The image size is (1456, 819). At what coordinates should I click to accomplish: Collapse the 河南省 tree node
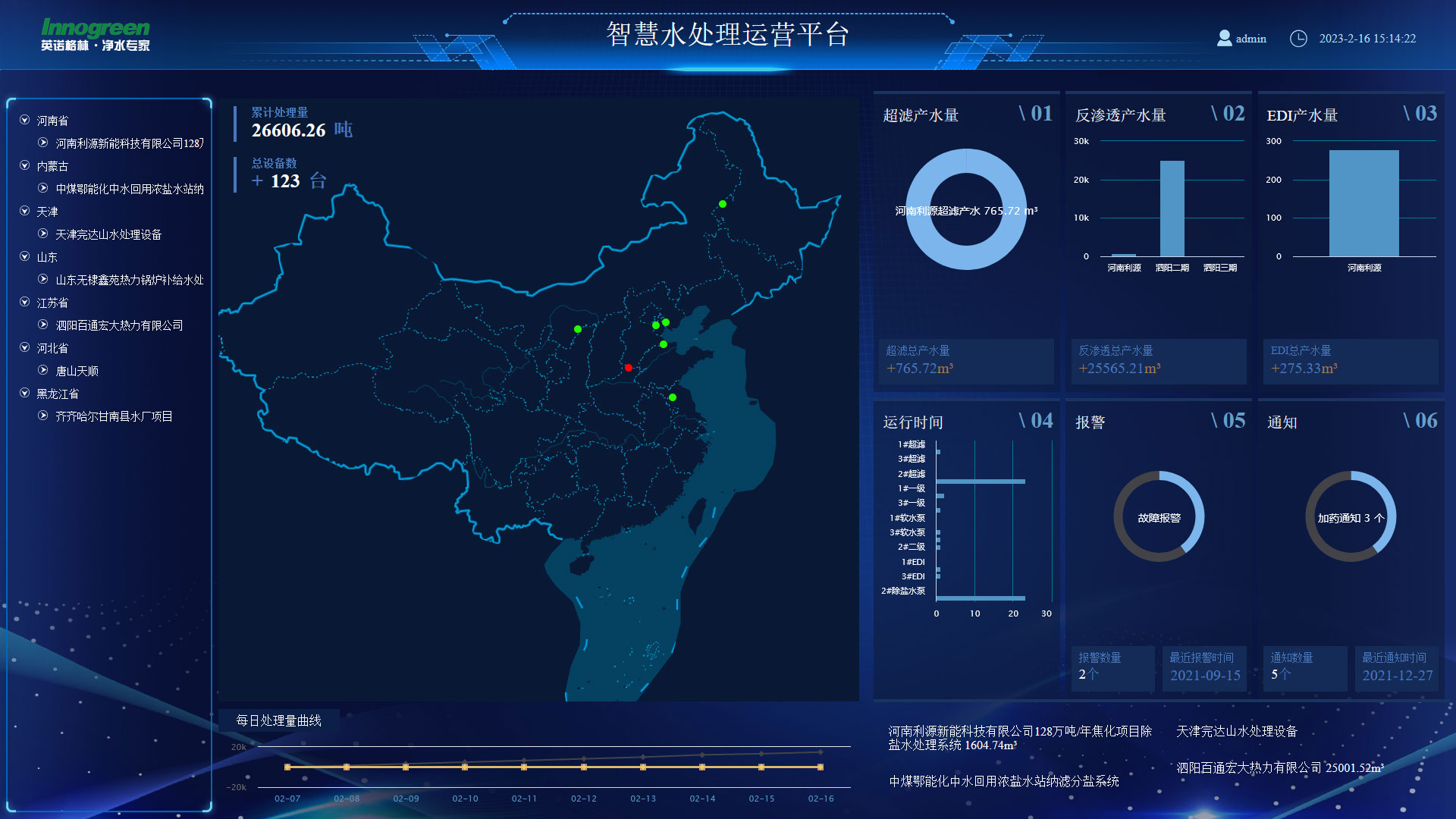point(25,120)
